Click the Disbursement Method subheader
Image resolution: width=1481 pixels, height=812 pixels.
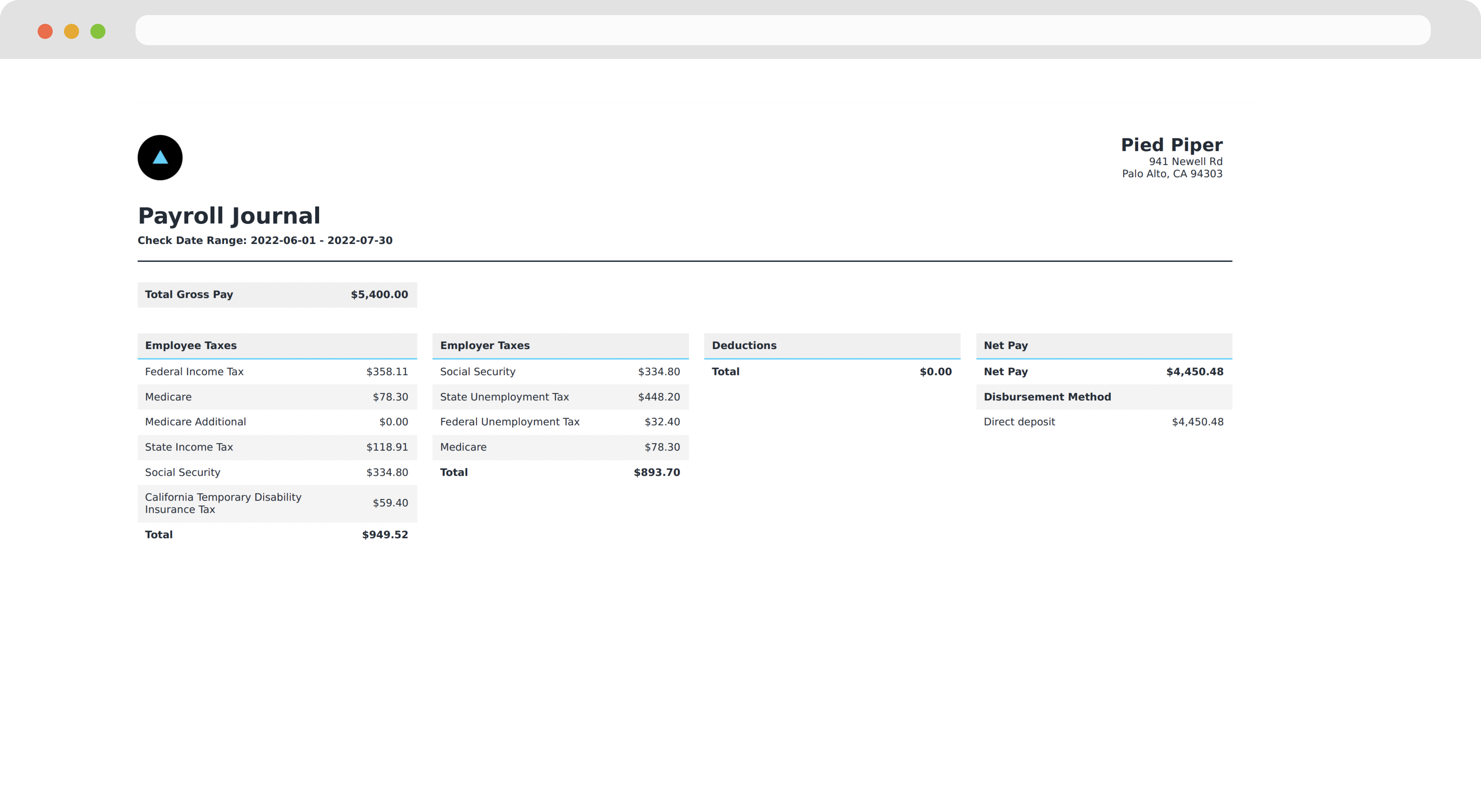1047,397
